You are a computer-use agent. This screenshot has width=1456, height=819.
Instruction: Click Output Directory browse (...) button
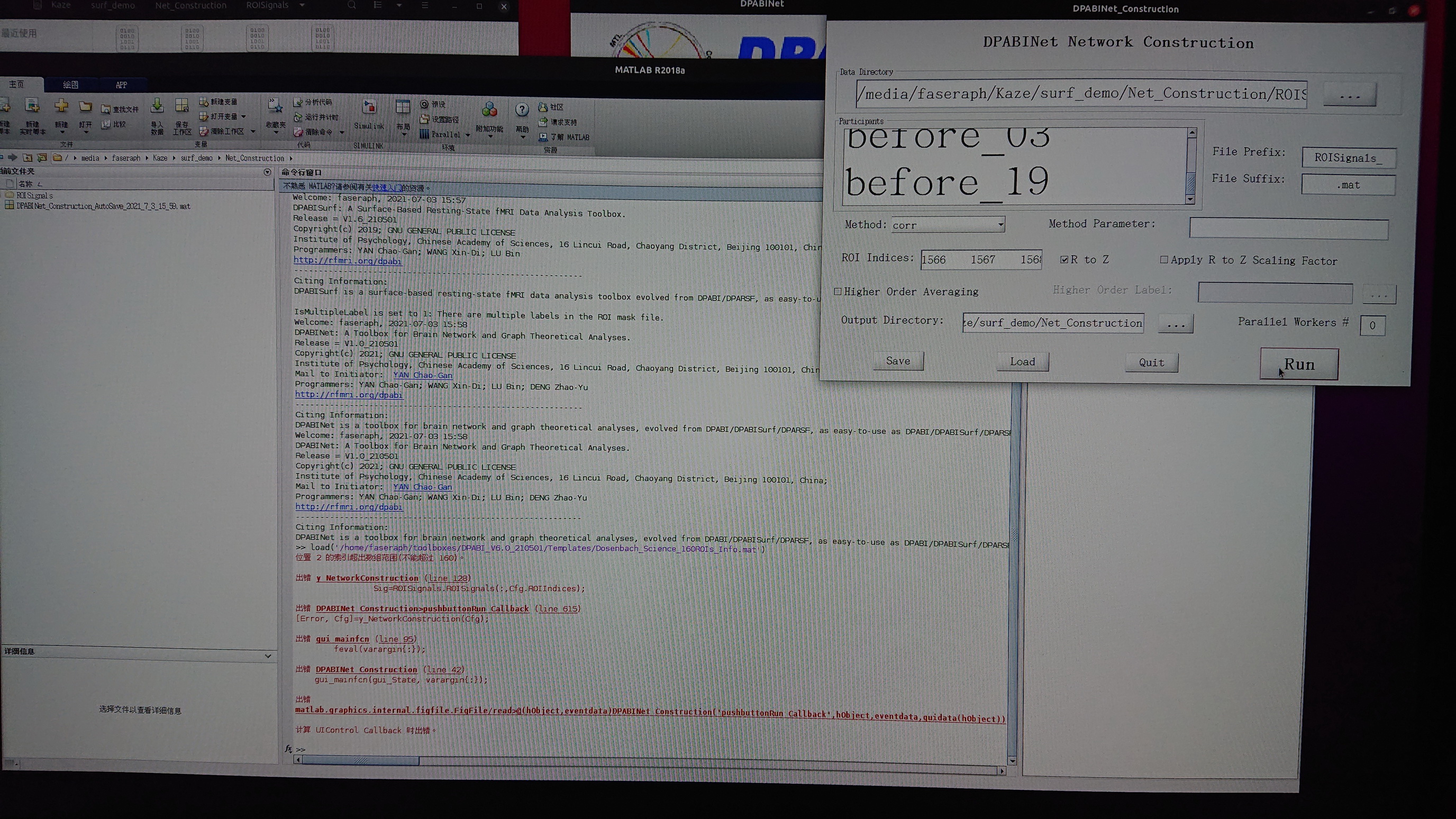point(1176,324)
